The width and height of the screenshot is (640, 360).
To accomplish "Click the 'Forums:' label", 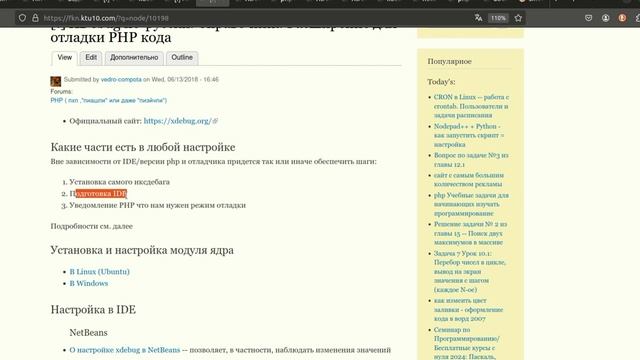I will coord(61,91).
